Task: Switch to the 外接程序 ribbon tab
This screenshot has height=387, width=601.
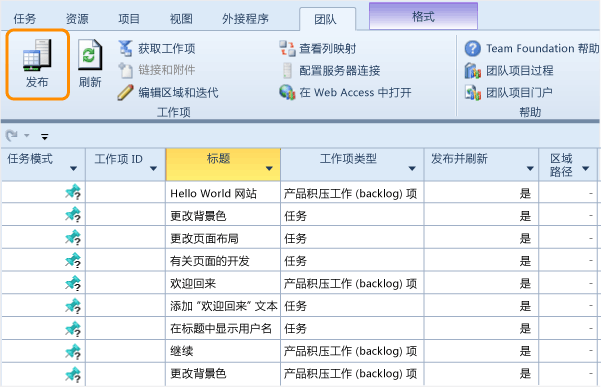Action: pyautogui.click(x=245, y=19)
